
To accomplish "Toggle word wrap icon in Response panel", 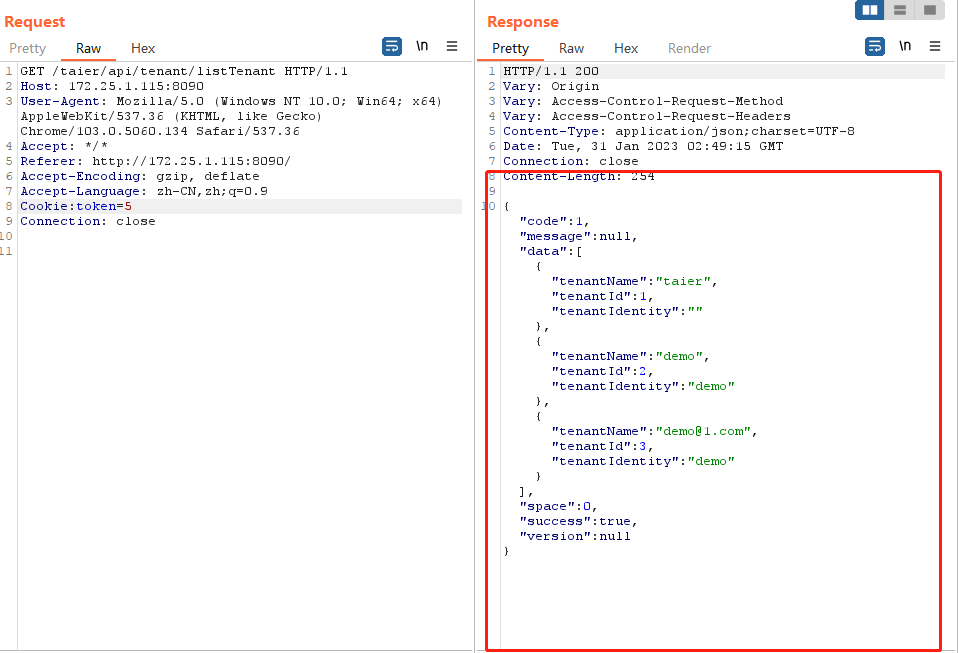I will (x=875, y=46).
